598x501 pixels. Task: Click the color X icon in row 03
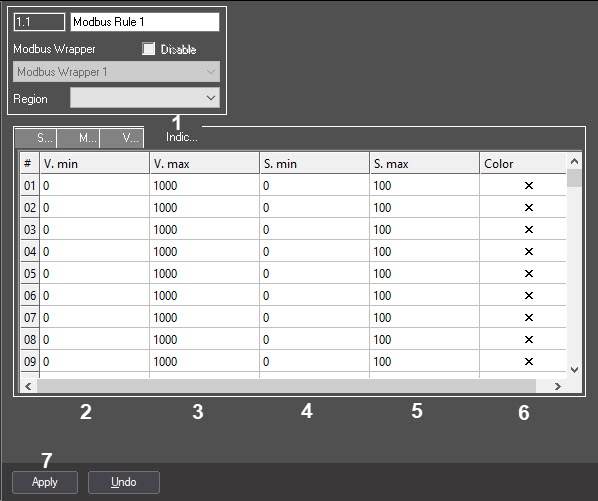point(529,230)
